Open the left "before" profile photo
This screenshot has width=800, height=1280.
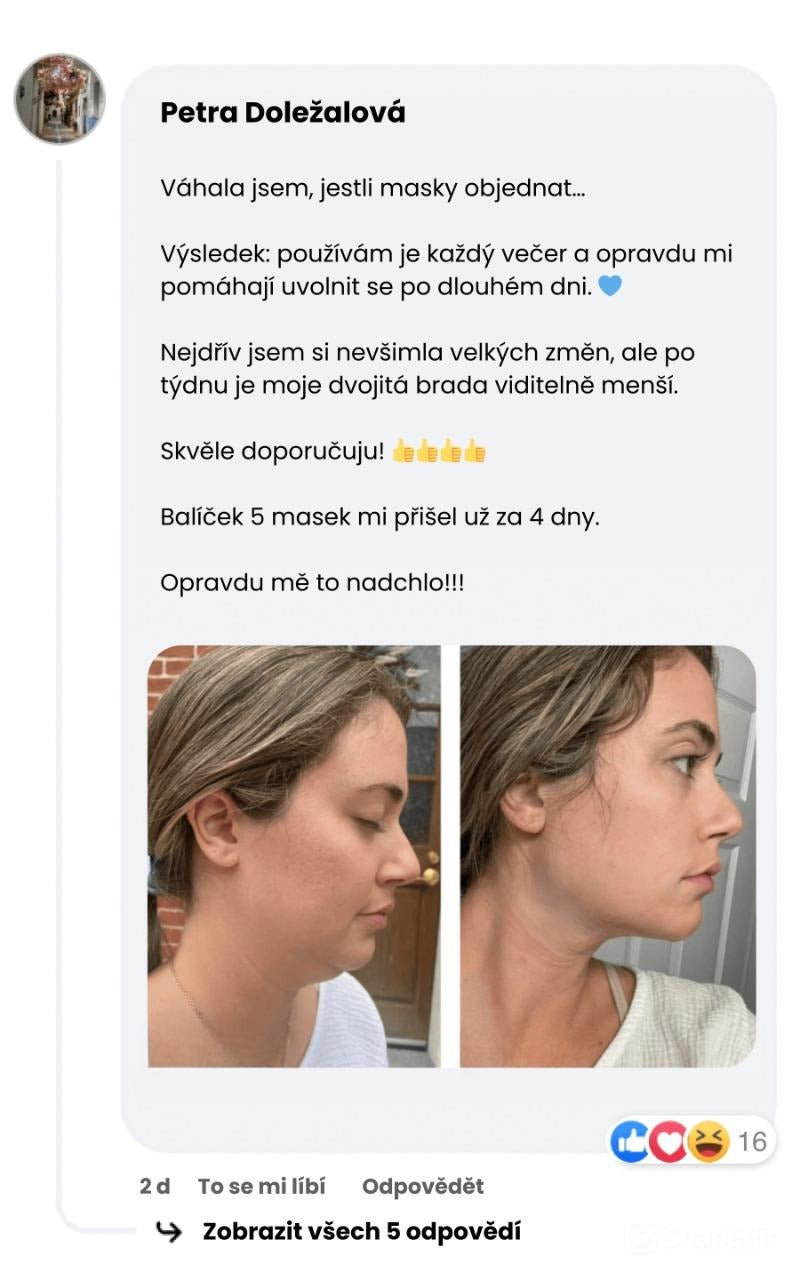click(x=294, y=856)
